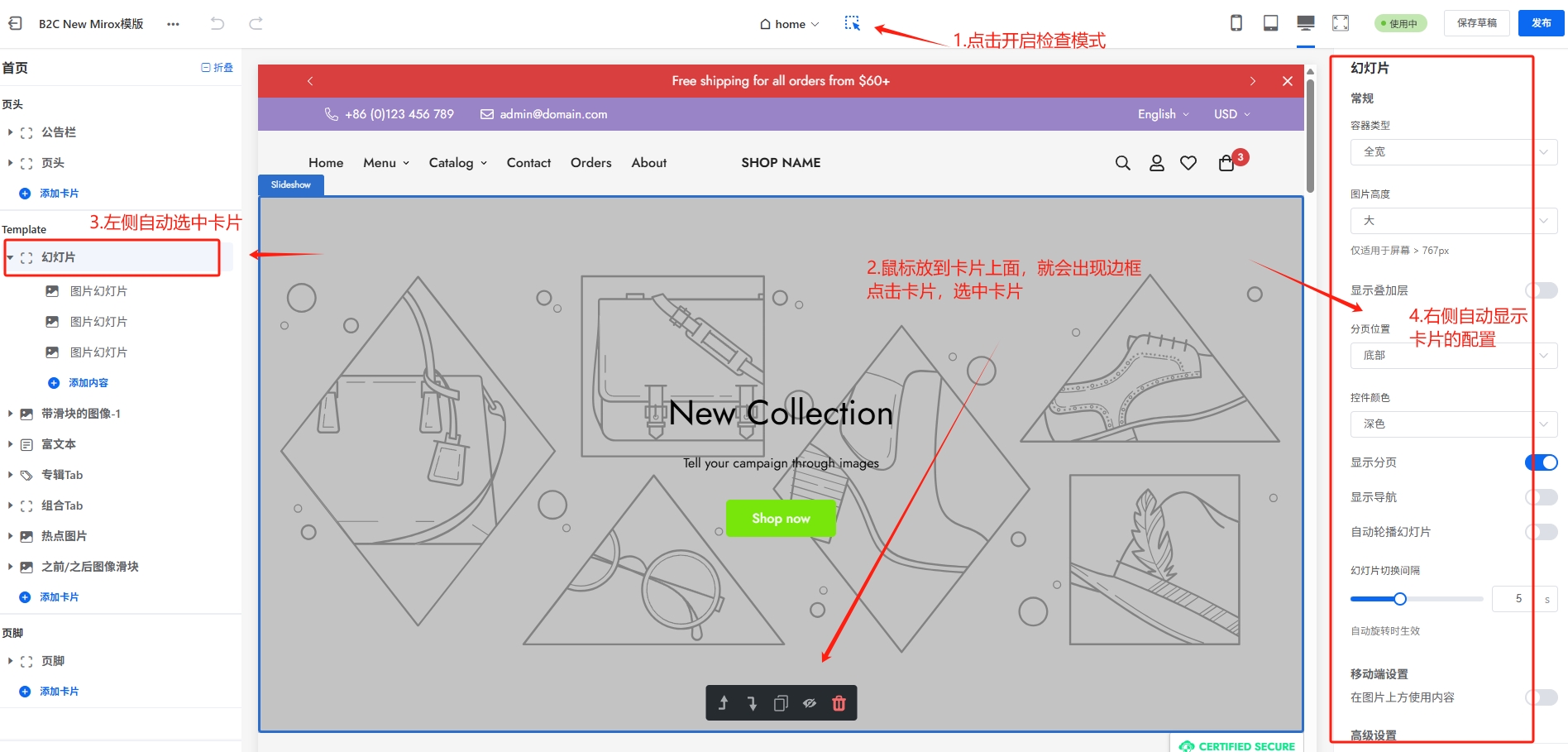This screenshot has height=752, width=1568.
Task: Open the 控件颜色 dropdown
Action: 1453,424
